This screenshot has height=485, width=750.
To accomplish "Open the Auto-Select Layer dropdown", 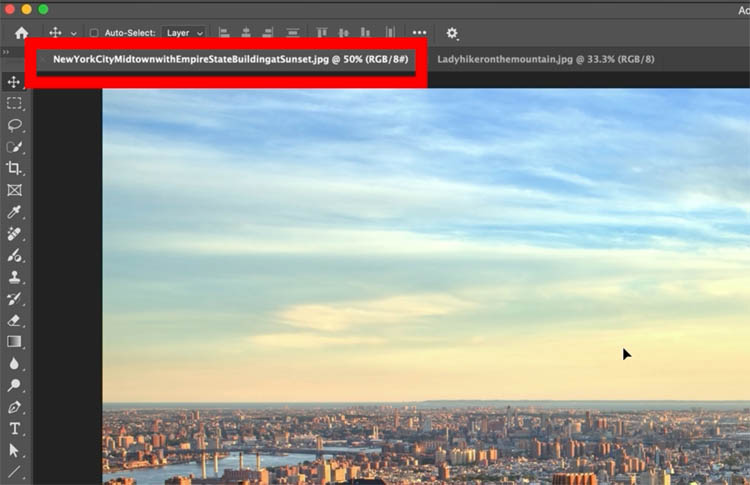I will pyautogui.click(x=184, y=33).
